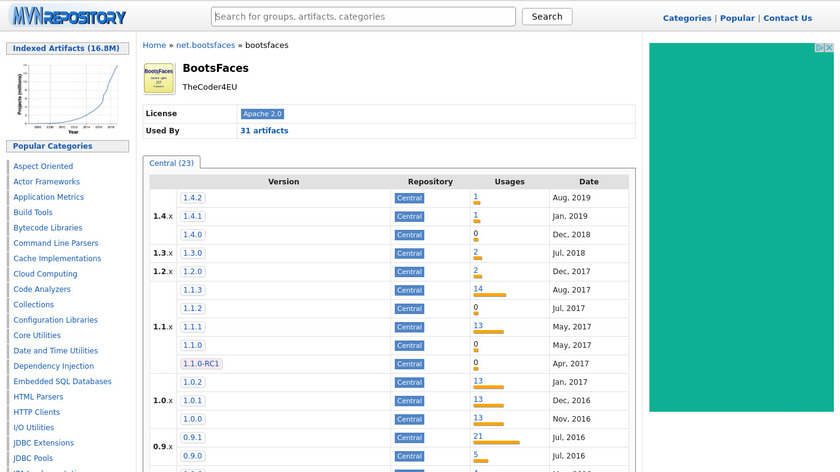Image resolution: width=840 pixels, height=472 pixels.
Task: Open I/O Utilities category
Action: tap(34, 427)
